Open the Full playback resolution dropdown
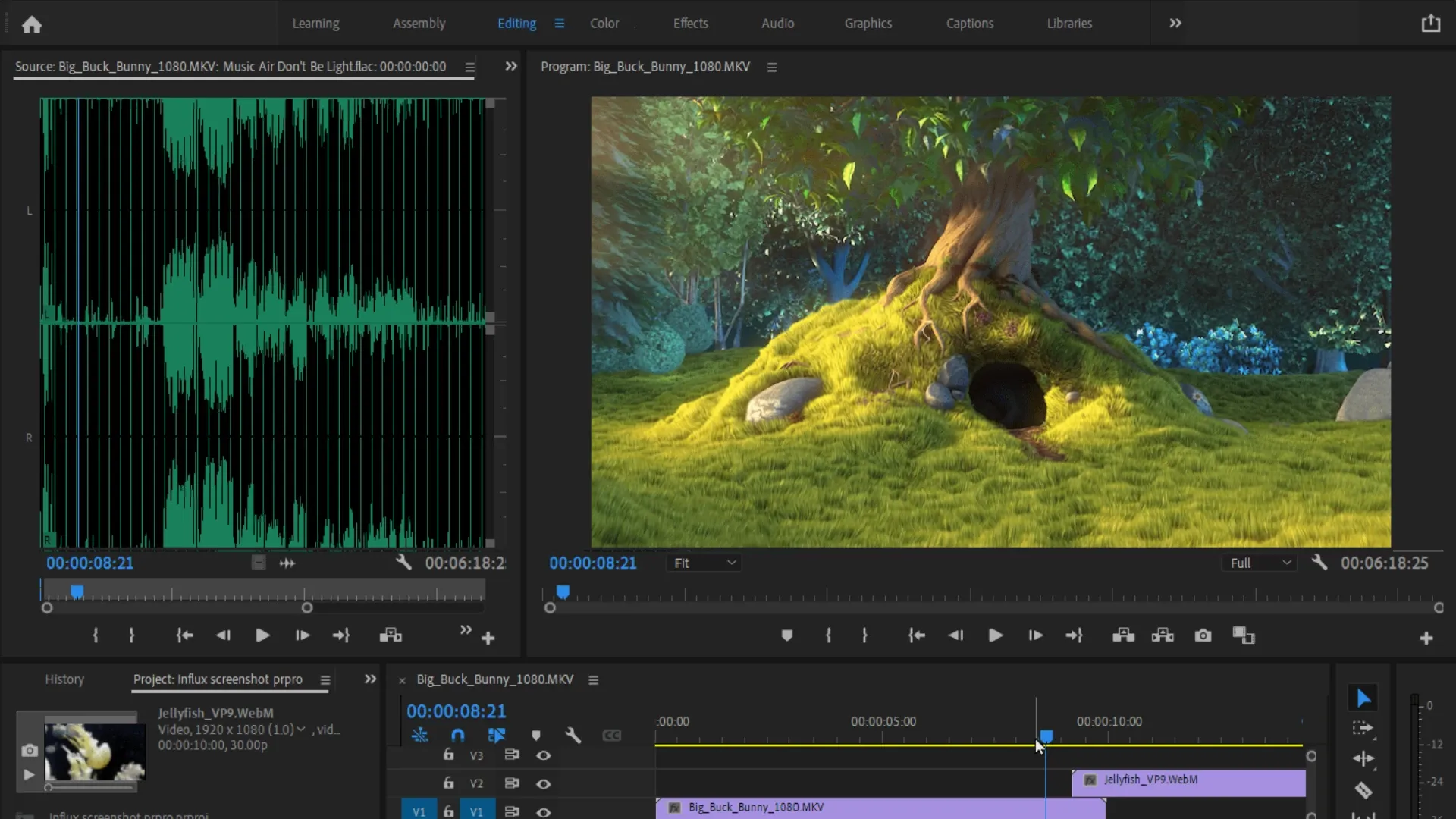 pos(1259,563)
